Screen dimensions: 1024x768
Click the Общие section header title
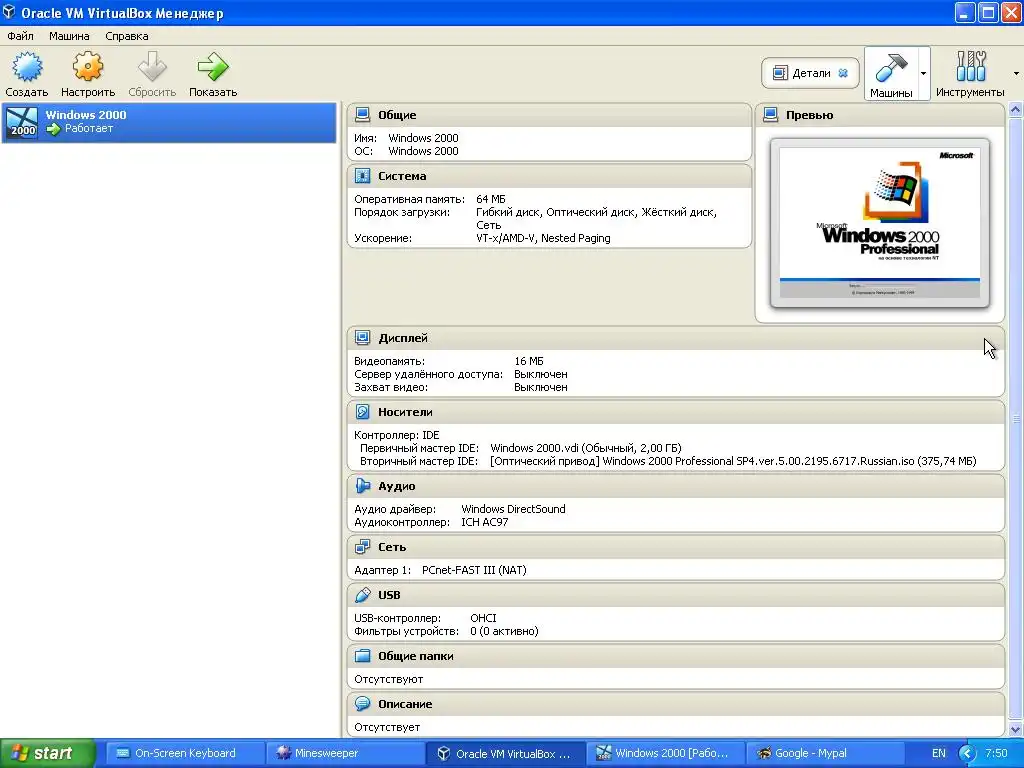tap(397, 115)
